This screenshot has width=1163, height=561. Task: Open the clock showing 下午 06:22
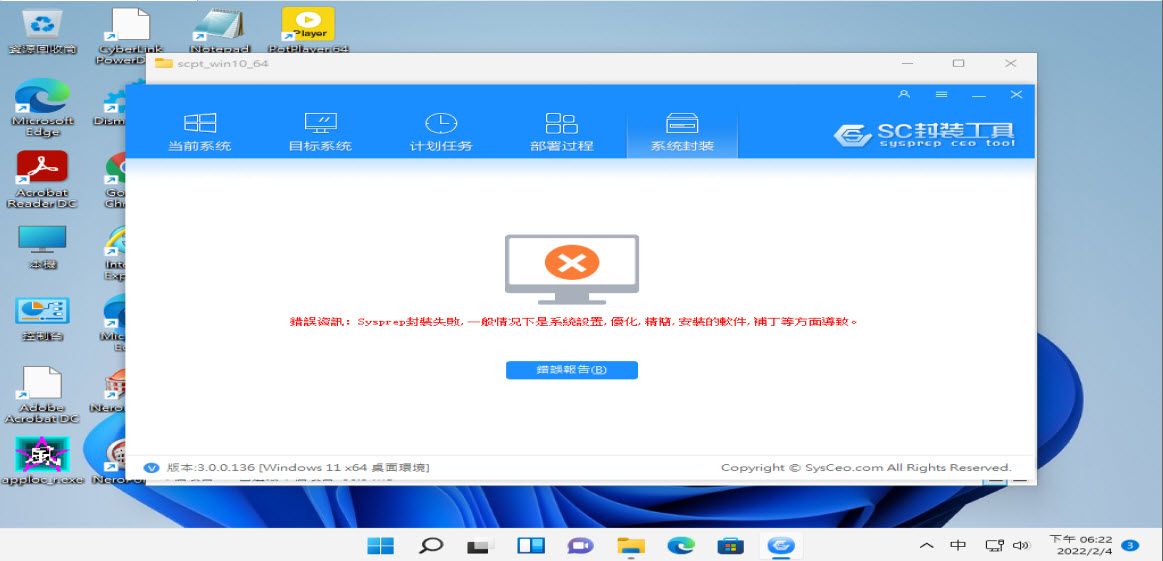tap(1081, 546)
